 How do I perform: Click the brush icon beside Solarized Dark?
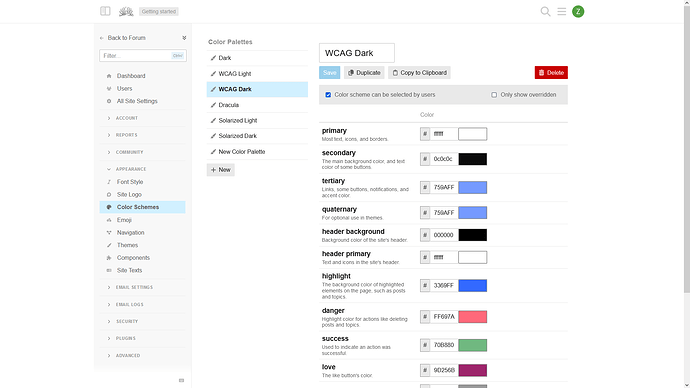pyautogui.click(x=213, y=136)
